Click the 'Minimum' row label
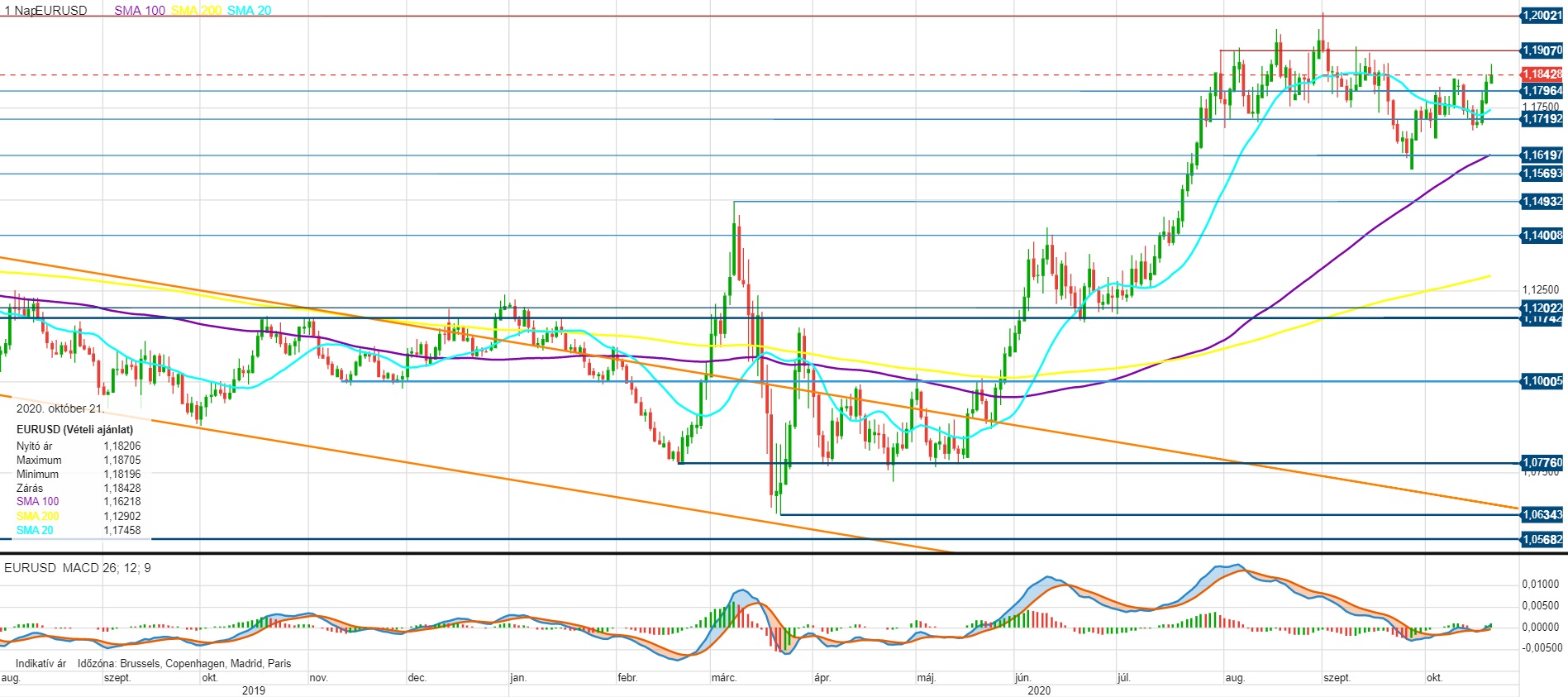This screenshot has width=1568, height=697. [37, 475]
